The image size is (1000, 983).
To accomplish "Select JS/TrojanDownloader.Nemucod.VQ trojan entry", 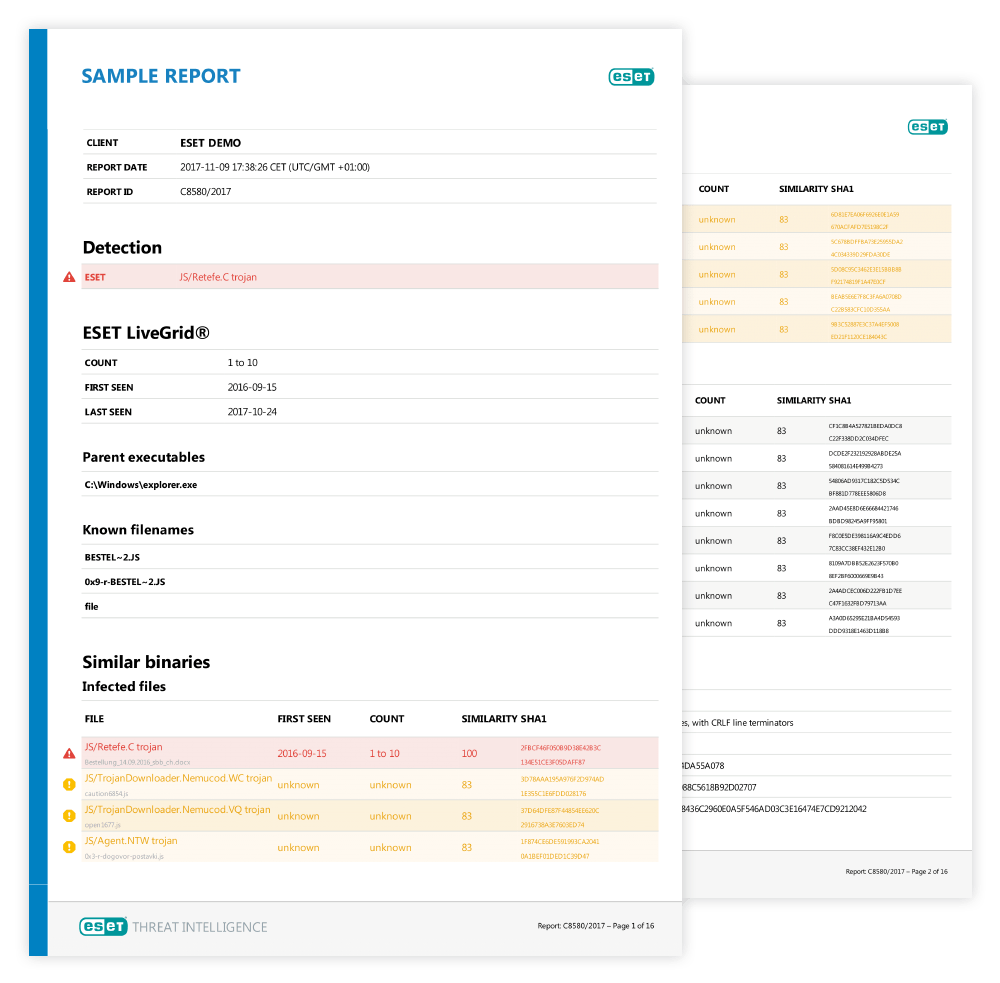I will point(178,809).
